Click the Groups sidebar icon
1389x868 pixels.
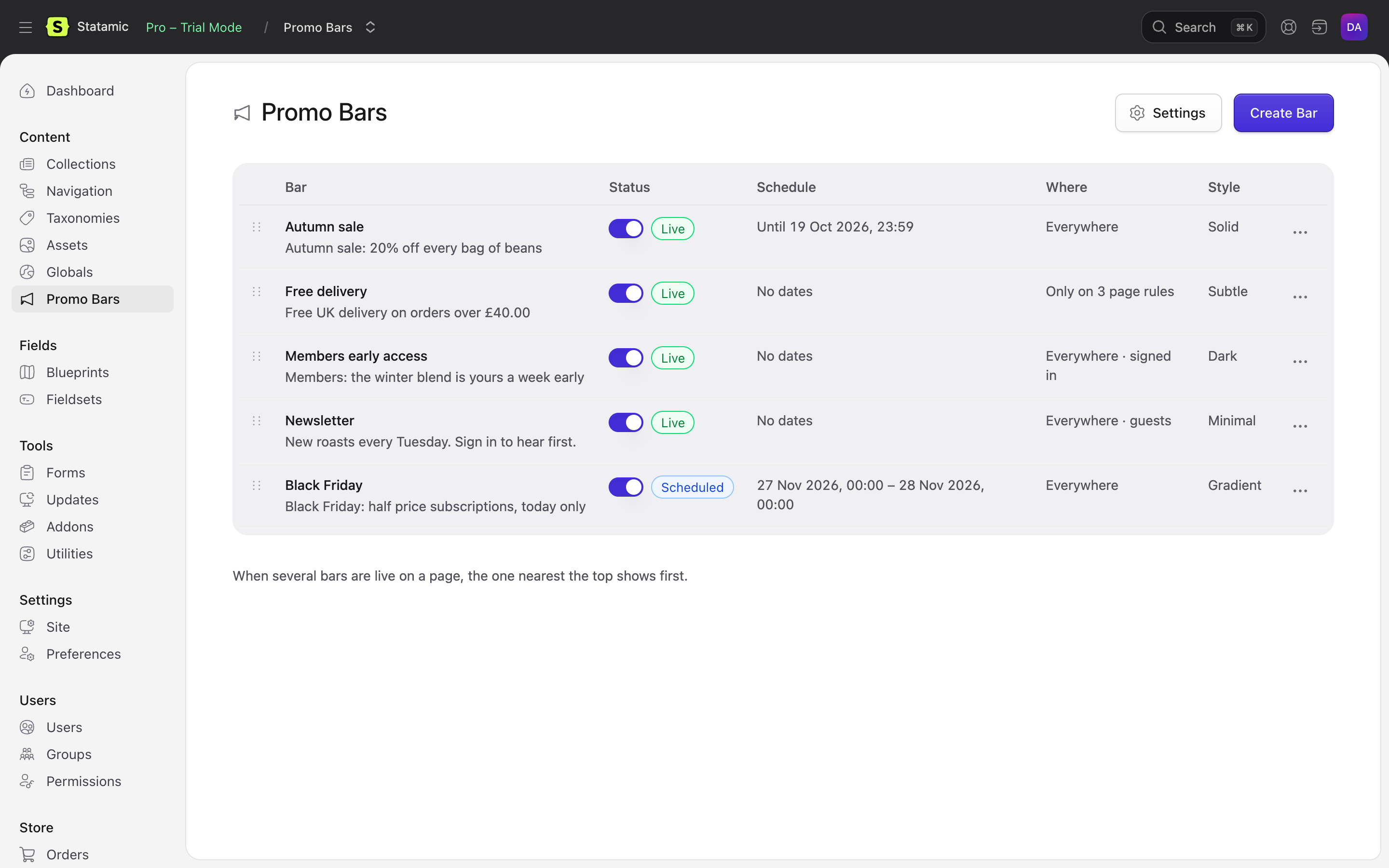pos(27,754)
